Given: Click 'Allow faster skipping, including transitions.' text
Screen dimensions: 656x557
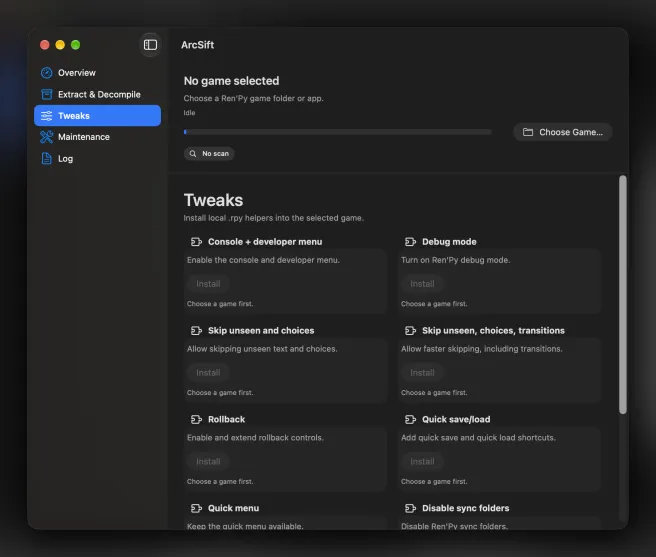Looking at the screenshot, I should pos(482,349).
